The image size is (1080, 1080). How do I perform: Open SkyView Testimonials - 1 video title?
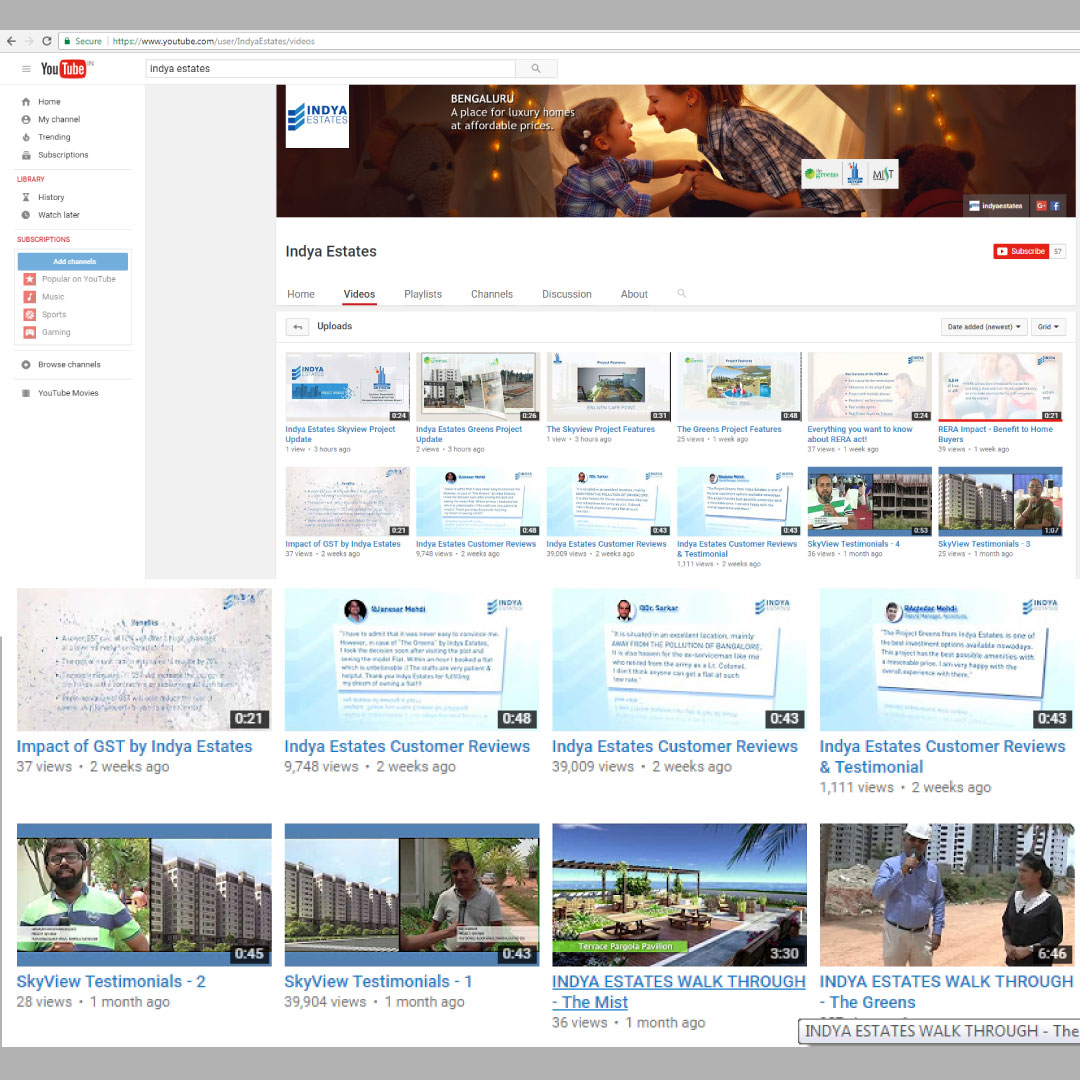378,982
